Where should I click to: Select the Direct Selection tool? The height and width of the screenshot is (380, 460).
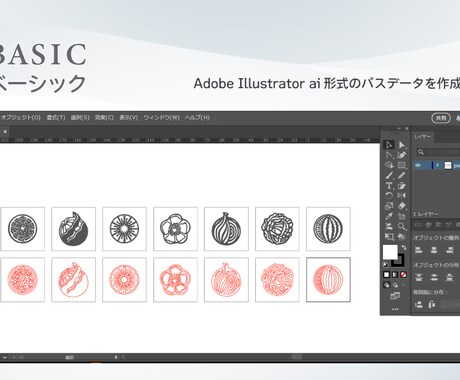tap(402, 145)
